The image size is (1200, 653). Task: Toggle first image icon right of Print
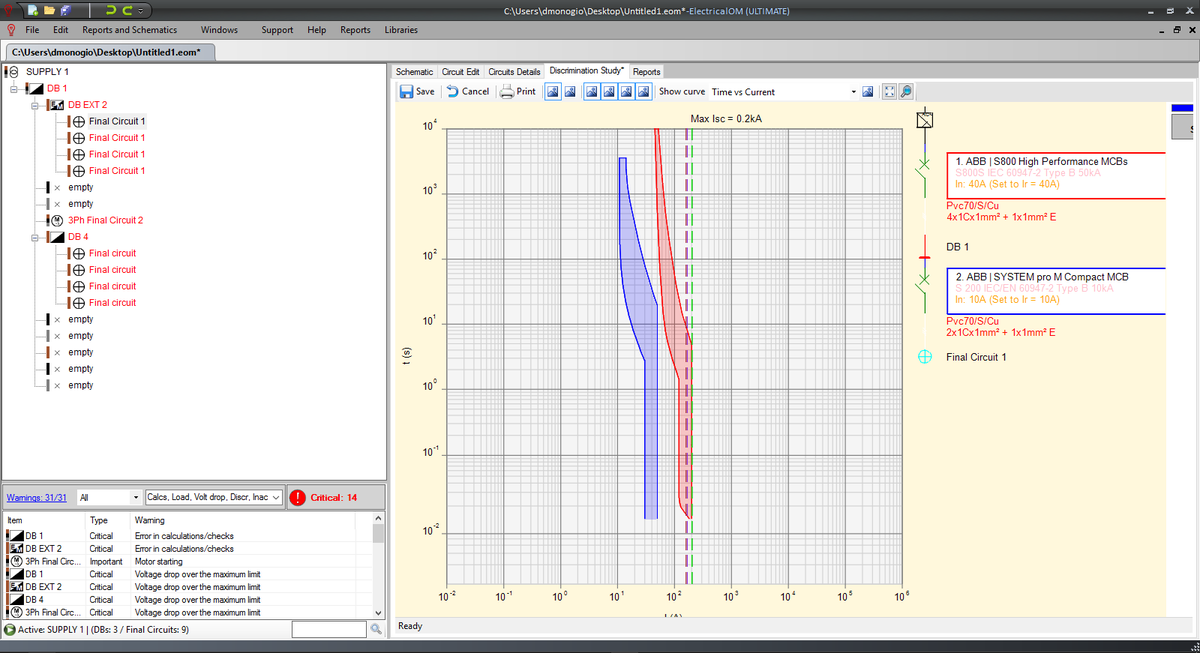pos(552,91)
